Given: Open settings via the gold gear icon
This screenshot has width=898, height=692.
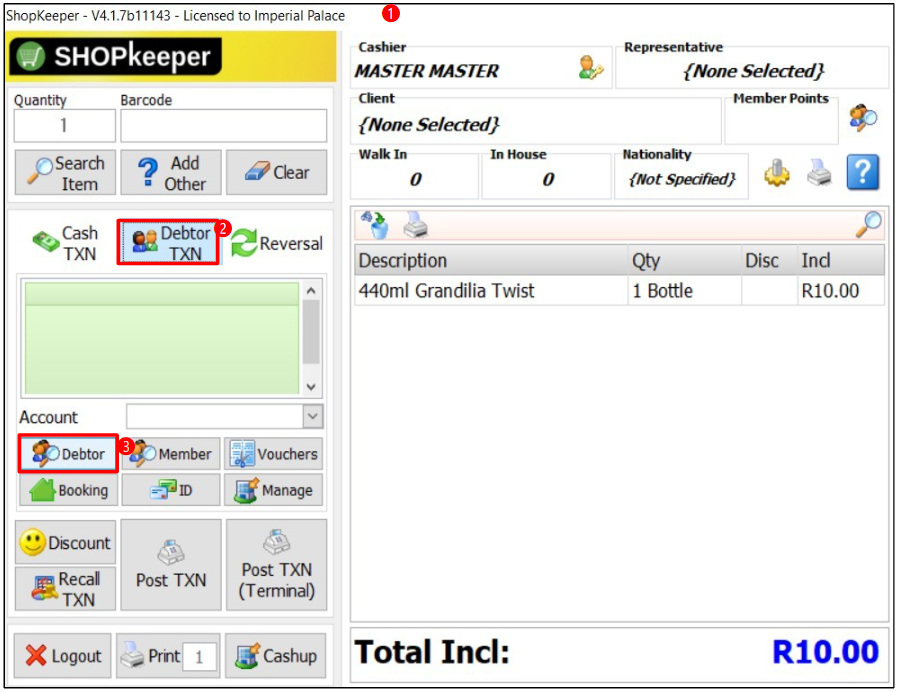Looking at the screenshot, I should click(777, 172).
